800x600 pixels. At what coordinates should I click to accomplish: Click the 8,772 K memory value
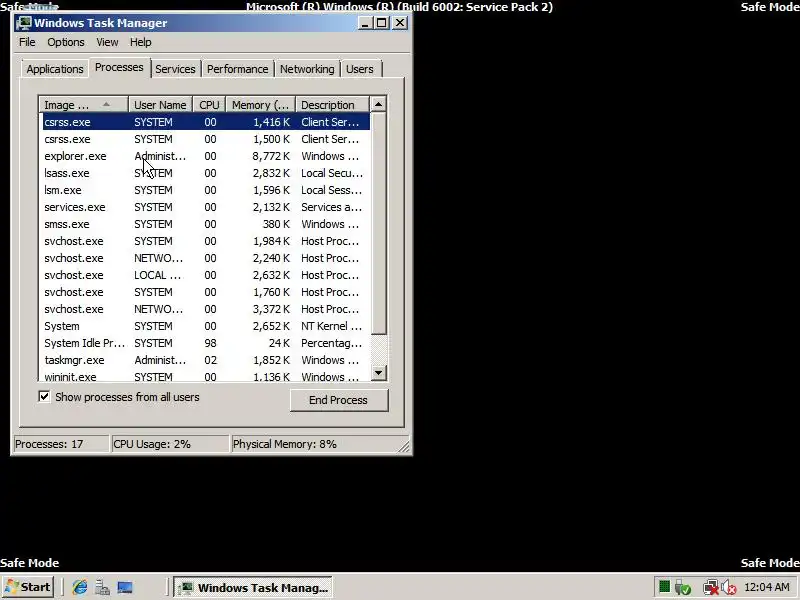(x=271, y=156)
